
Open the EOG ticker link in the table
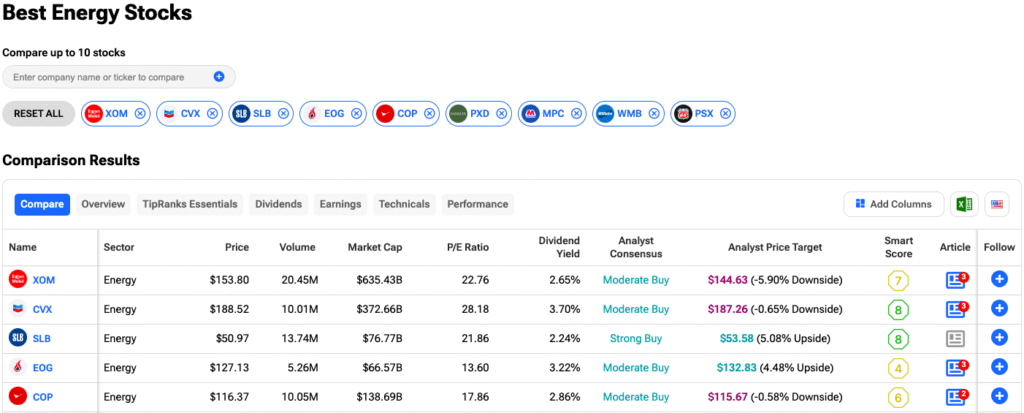coord(42,368)
